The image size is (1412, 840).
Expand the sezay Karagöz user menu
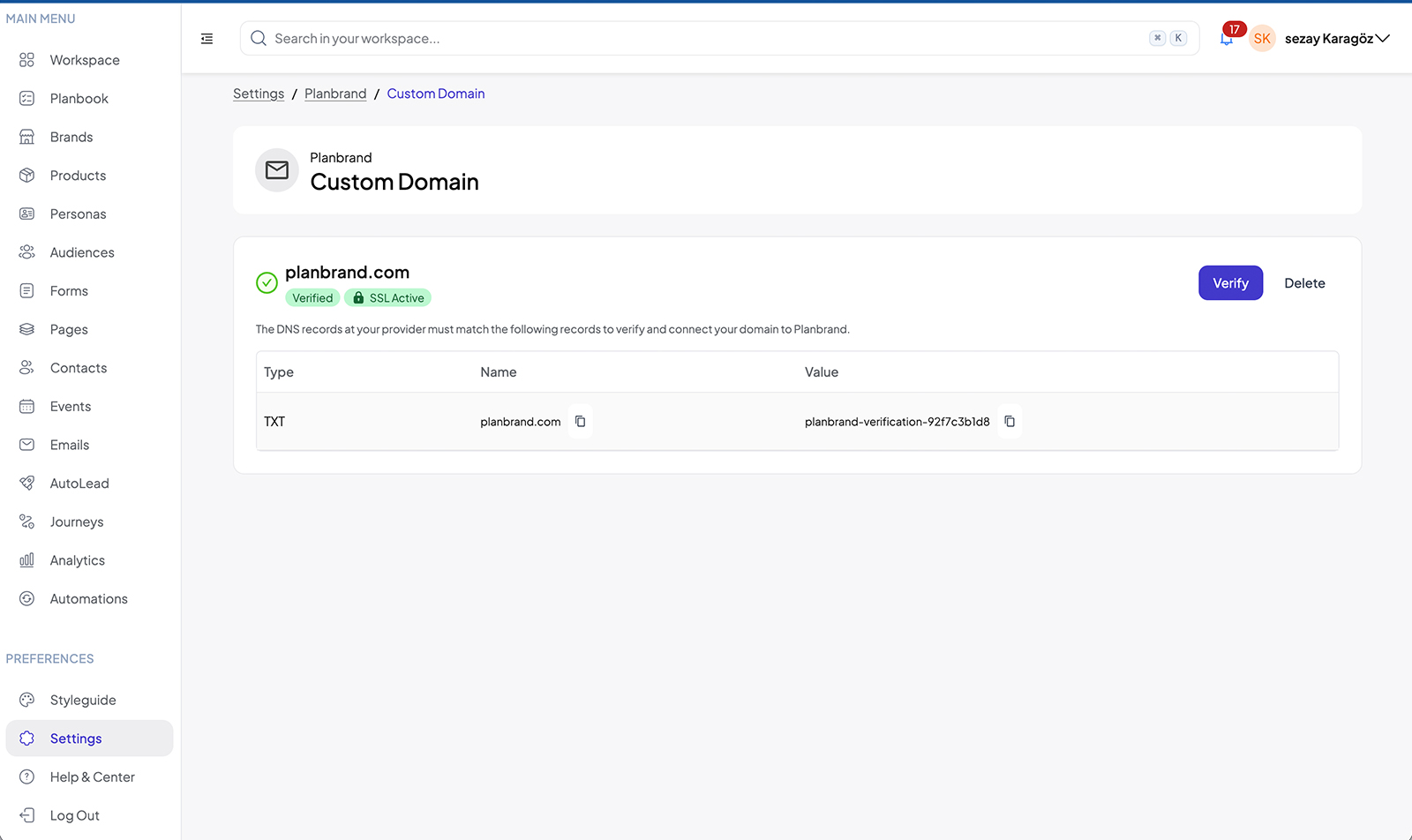[x=1383, y=39]
